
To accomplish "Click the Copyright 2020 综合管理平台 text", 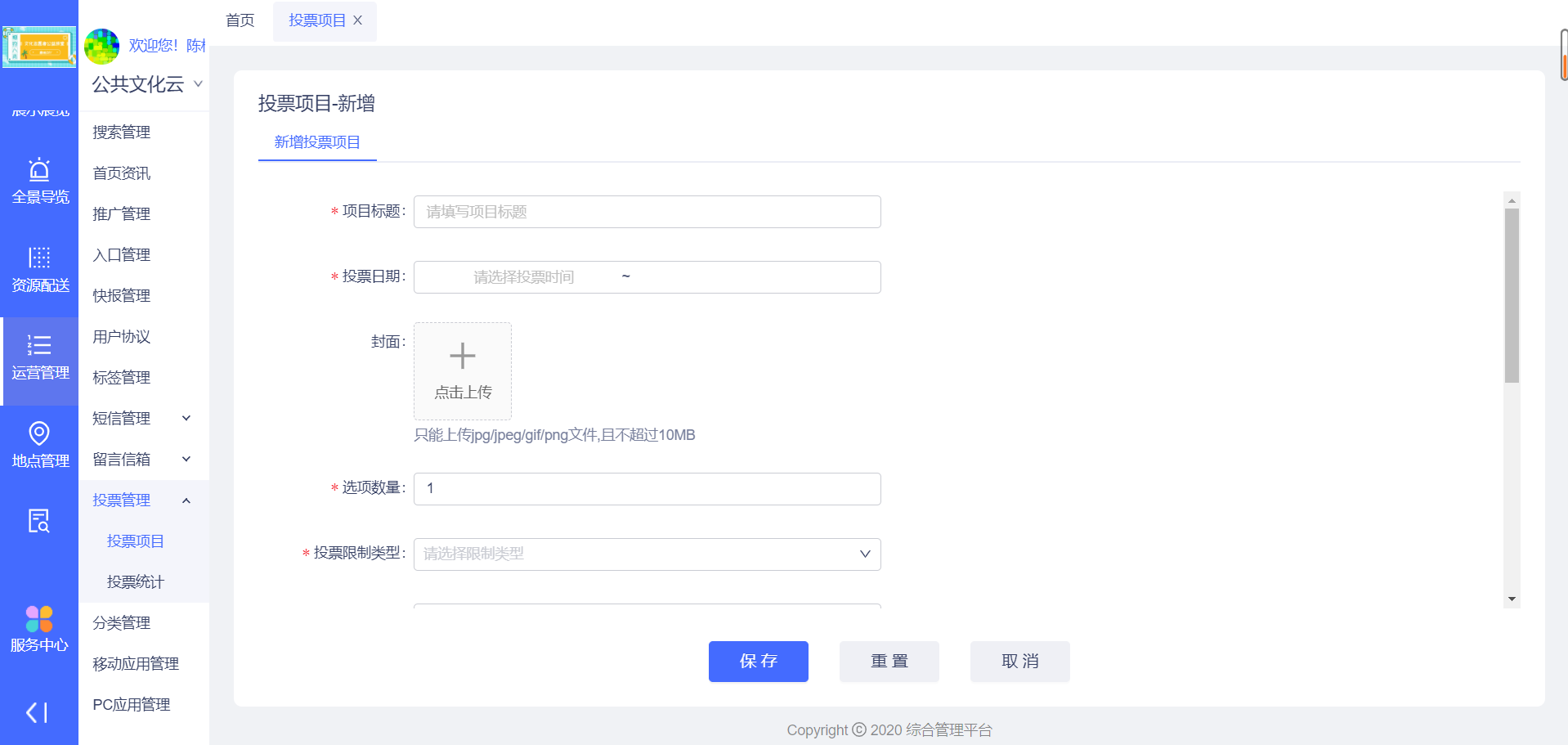I will (x=889, y=730).
